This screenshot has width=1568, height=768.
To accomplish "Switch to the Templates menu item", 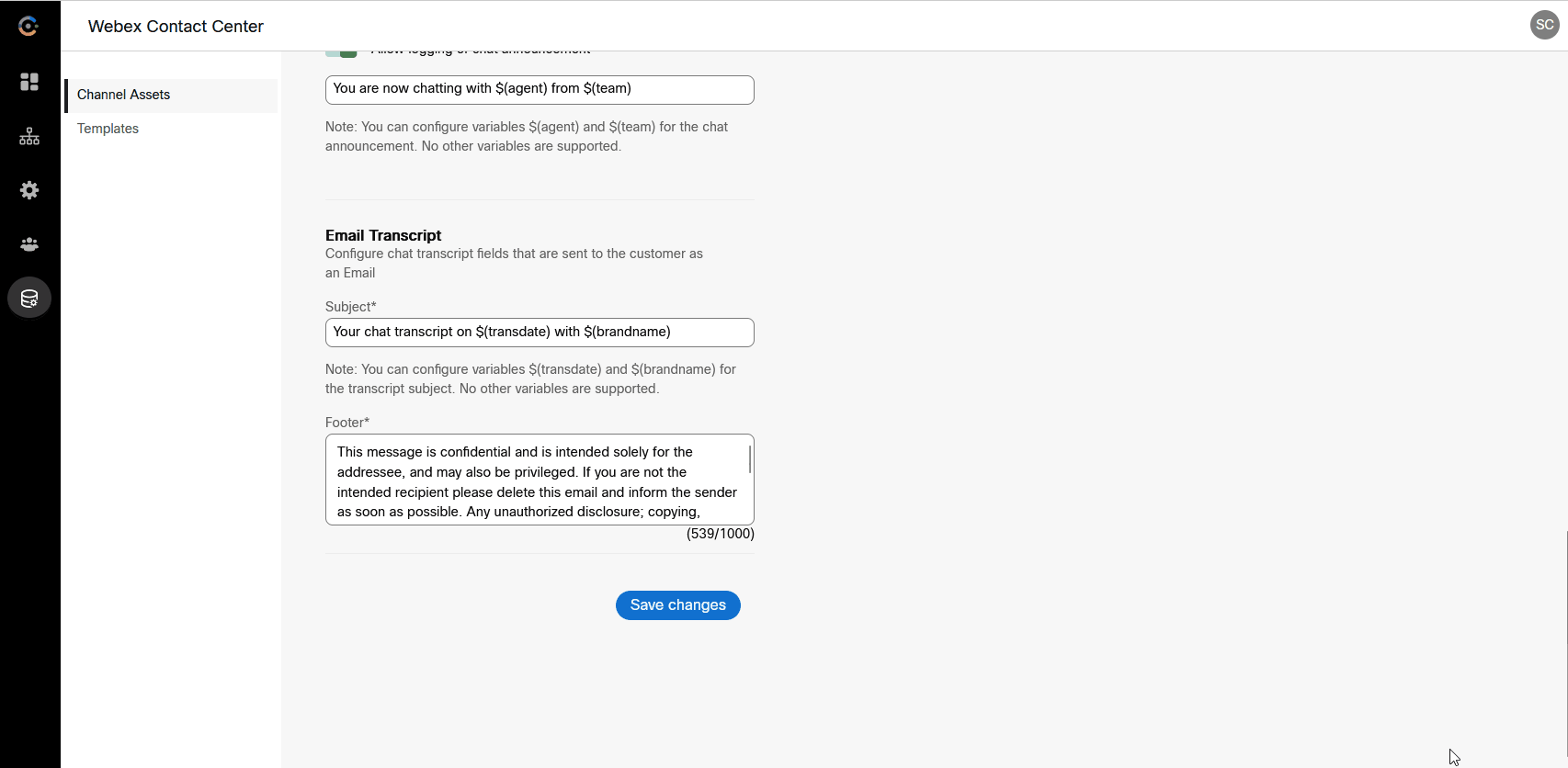I will pyautogui.click(x=108, y=129).
